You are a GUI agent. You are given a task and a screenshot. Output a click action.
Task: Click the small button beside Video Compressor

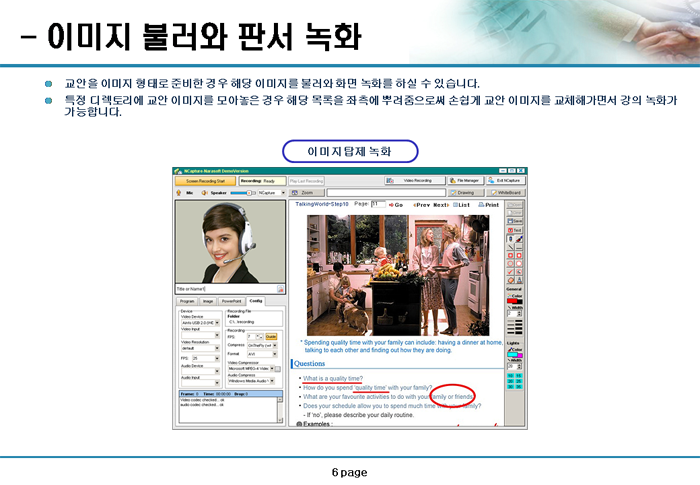pos(278,369)
